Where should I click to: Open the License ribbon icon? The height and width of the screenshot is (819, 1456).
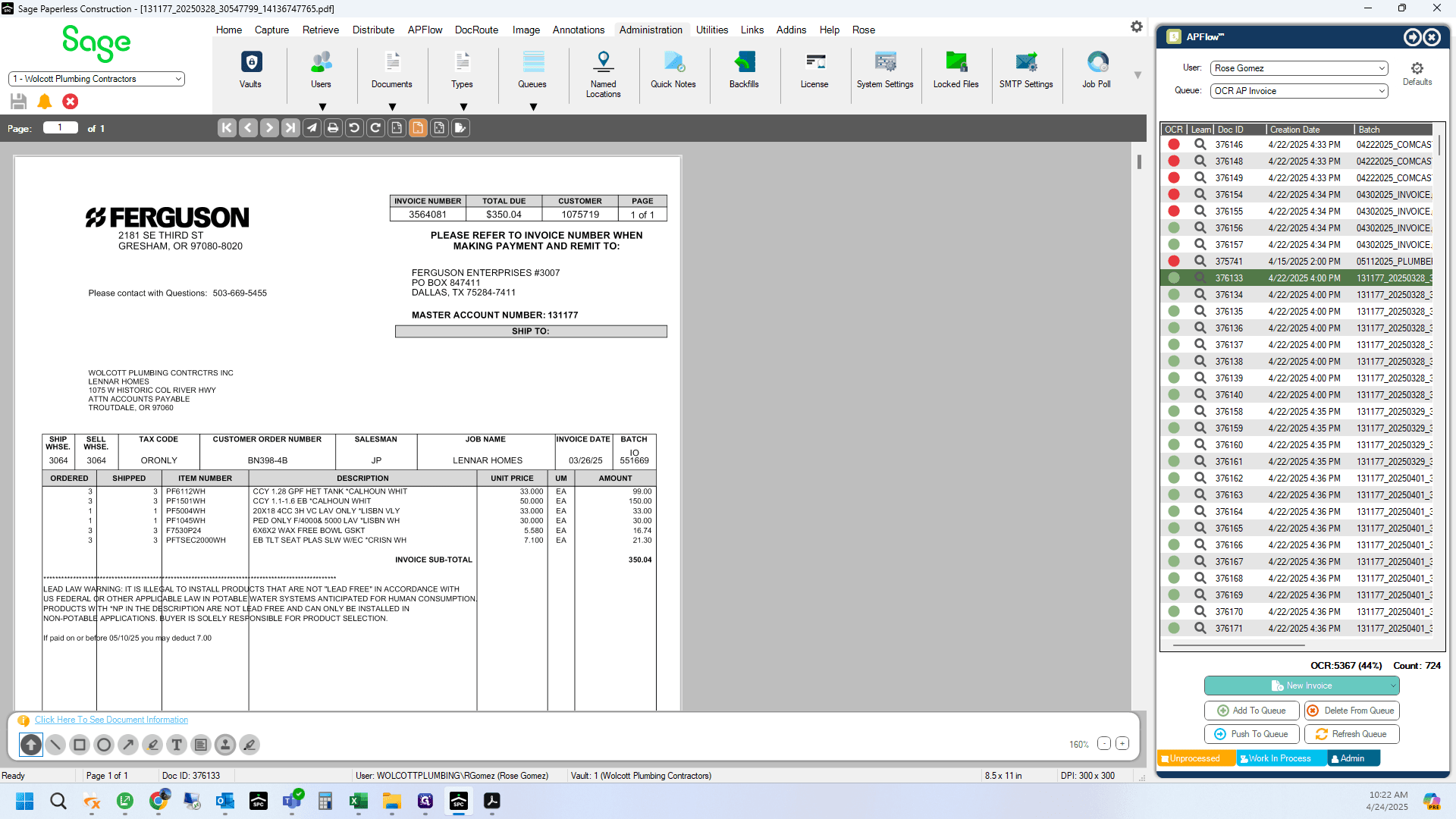tap(814, 70)
